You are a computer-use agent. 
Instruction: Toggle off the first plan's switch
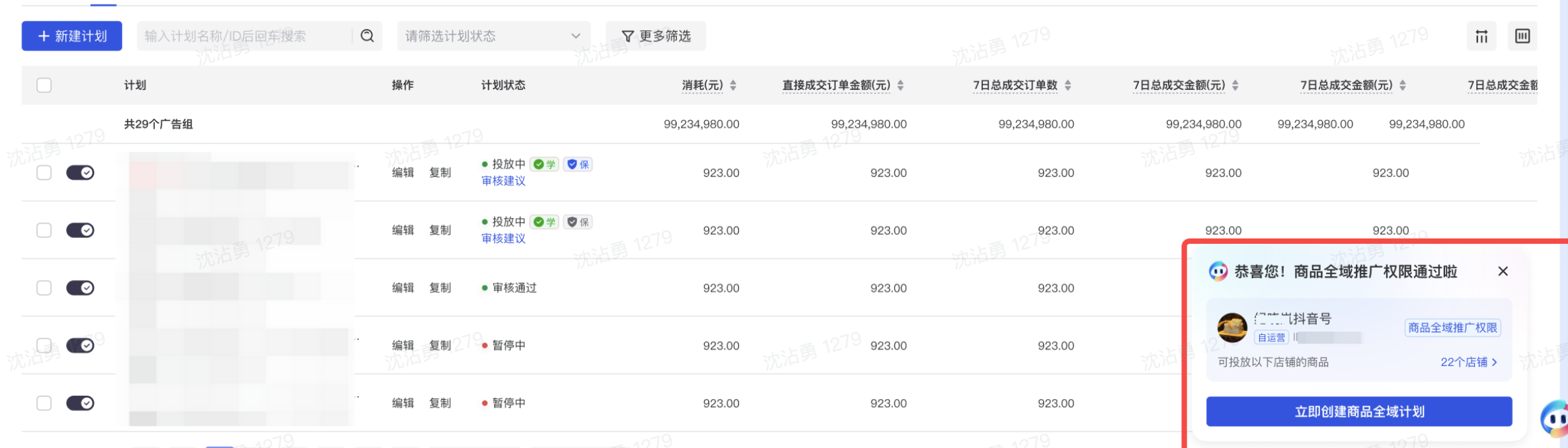(80, 172)
